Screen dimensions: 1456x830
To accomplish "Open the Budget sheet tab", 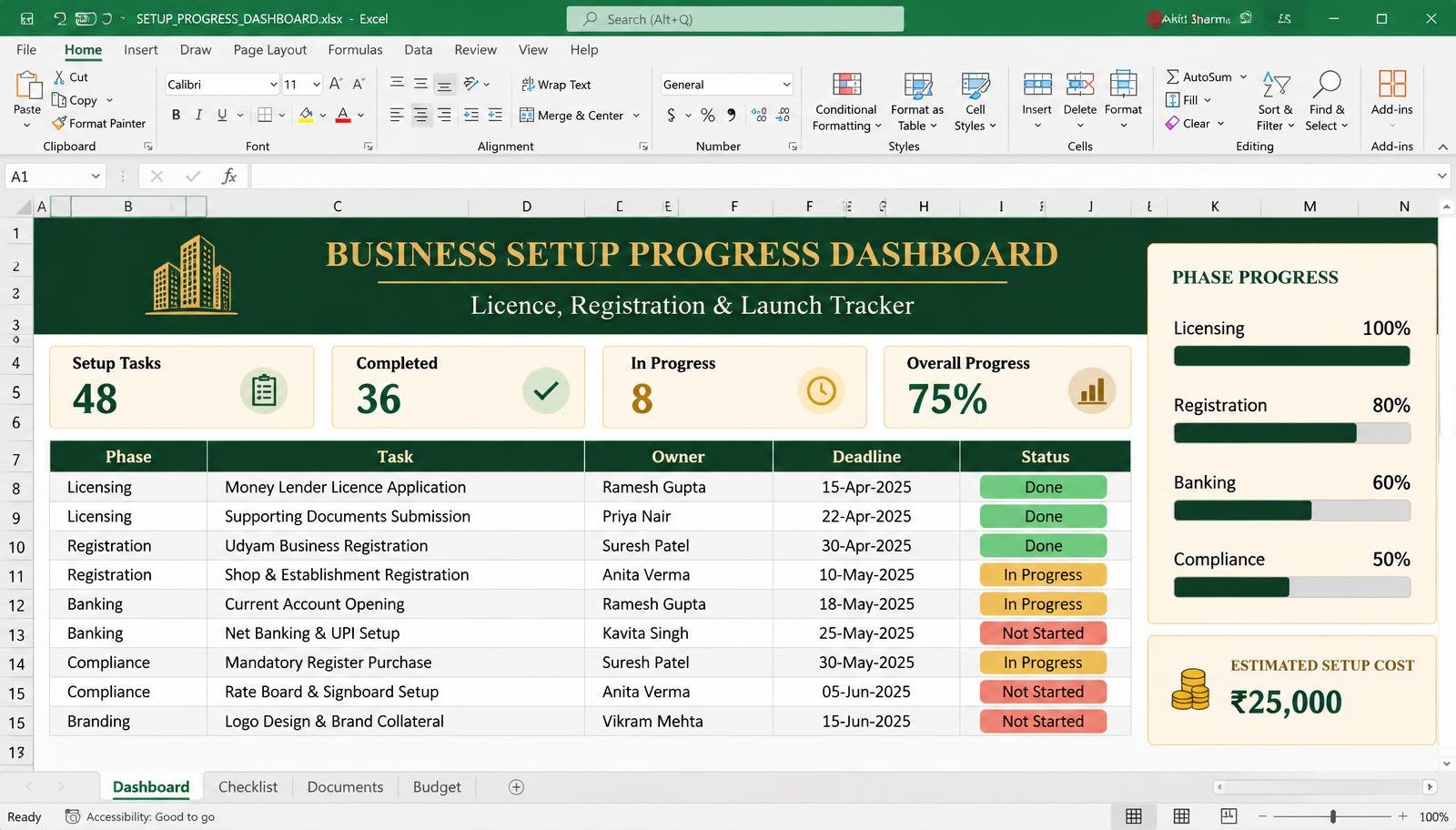I will (437, 787).
